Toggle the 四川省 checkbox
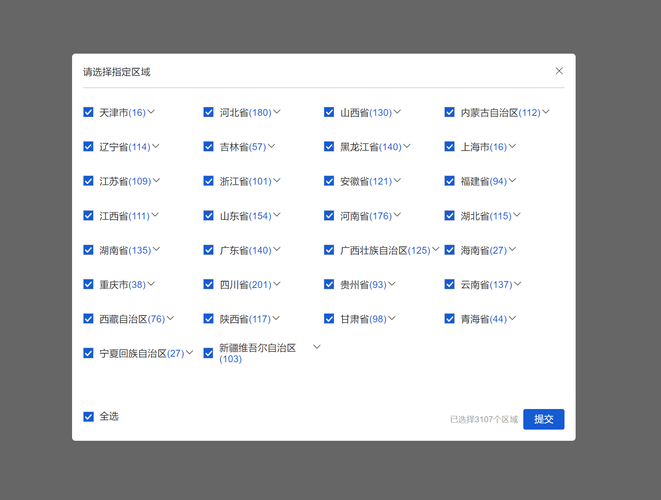Image resolution: width=661 pixels, height=500 pixels. coord(209,285)
